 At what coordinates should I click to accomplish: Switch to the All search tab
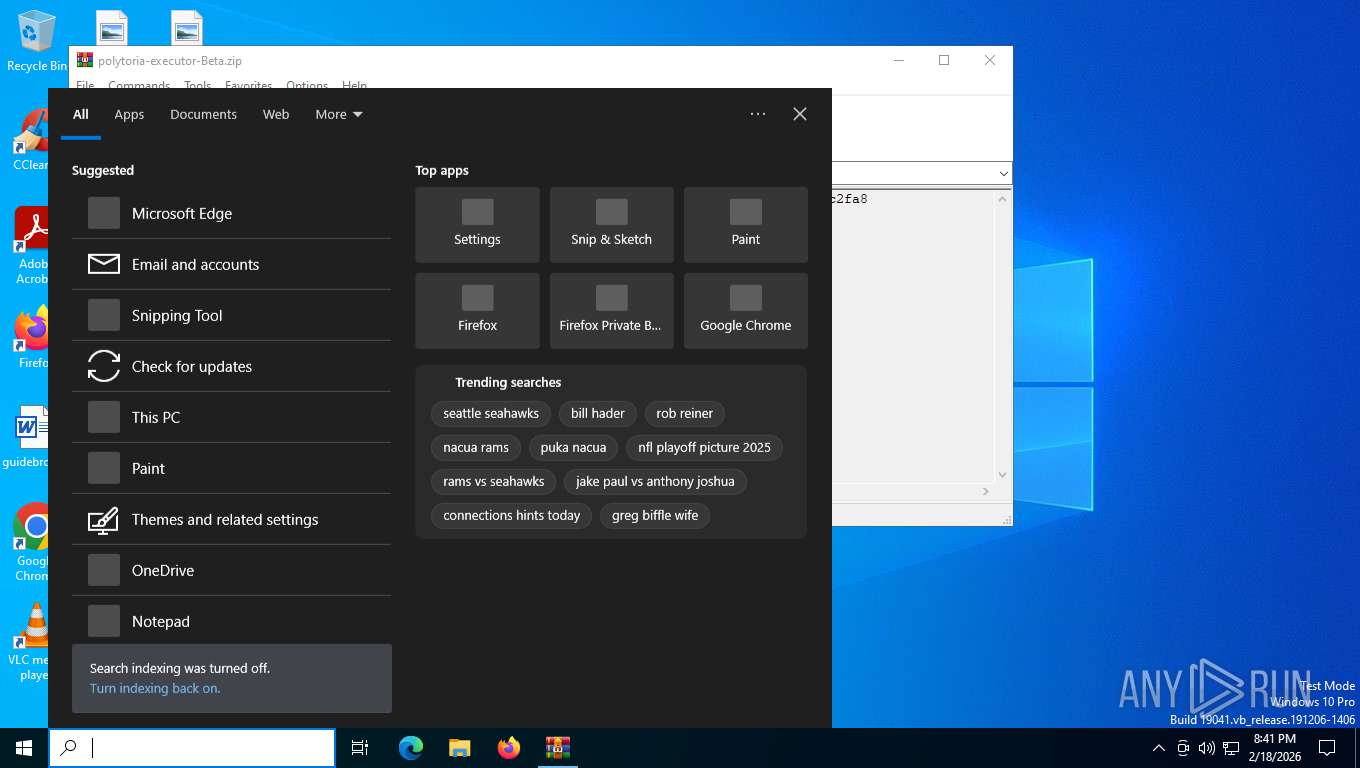pos(81,114)
